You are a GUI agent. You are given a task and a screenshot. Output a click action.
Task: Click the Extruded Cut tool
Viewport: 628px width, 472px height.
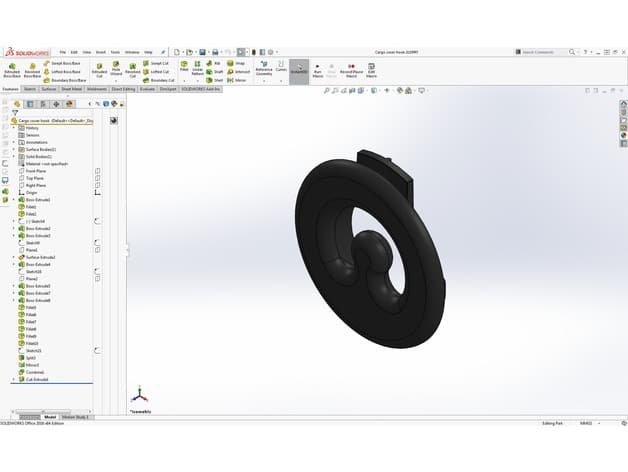point(99,70)
